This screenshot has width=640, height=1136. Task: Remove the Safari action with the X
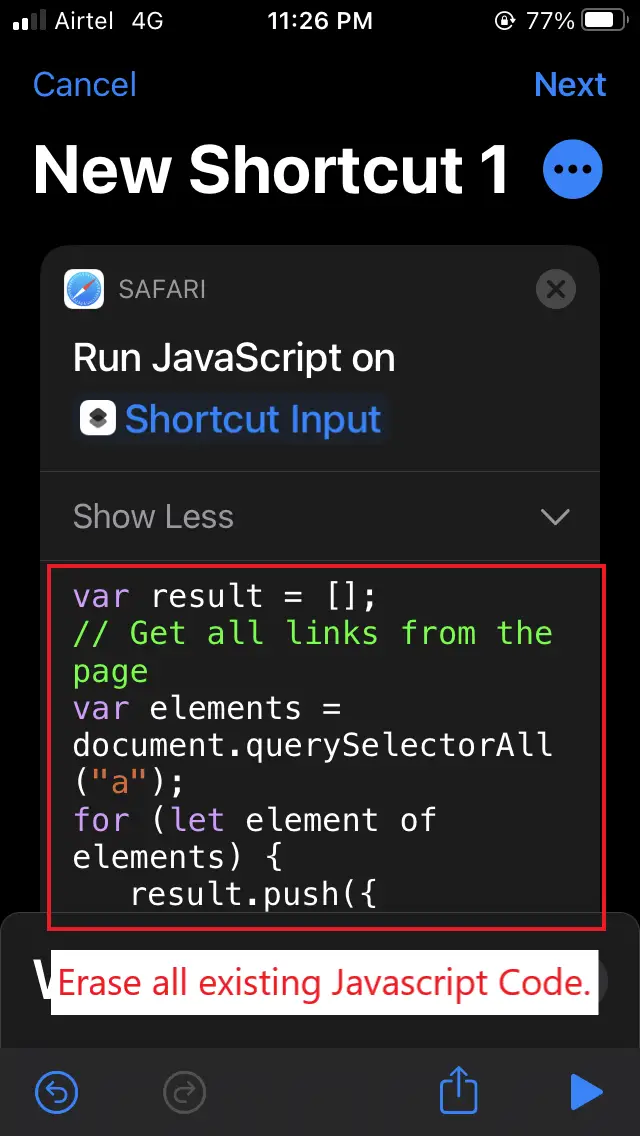[556, 289]
